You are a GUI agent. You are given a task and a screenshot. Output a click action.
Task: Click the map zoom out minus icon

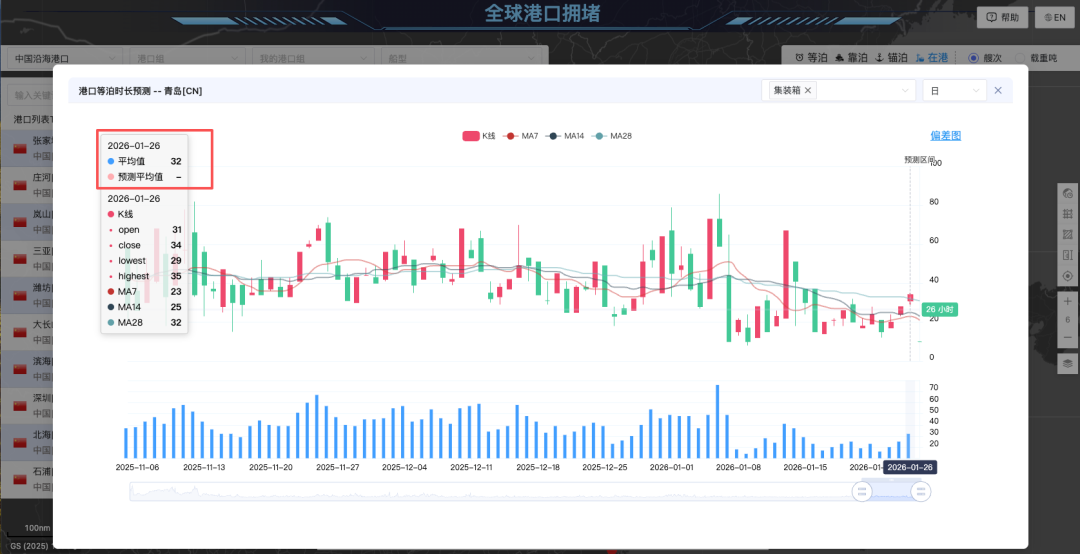[x=1068, y=337]
